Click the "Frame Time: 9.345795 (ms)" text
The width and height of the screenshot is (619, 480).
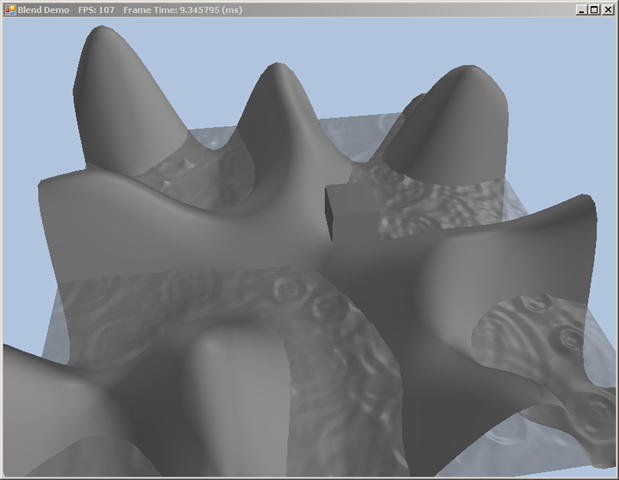pos(183,10)
